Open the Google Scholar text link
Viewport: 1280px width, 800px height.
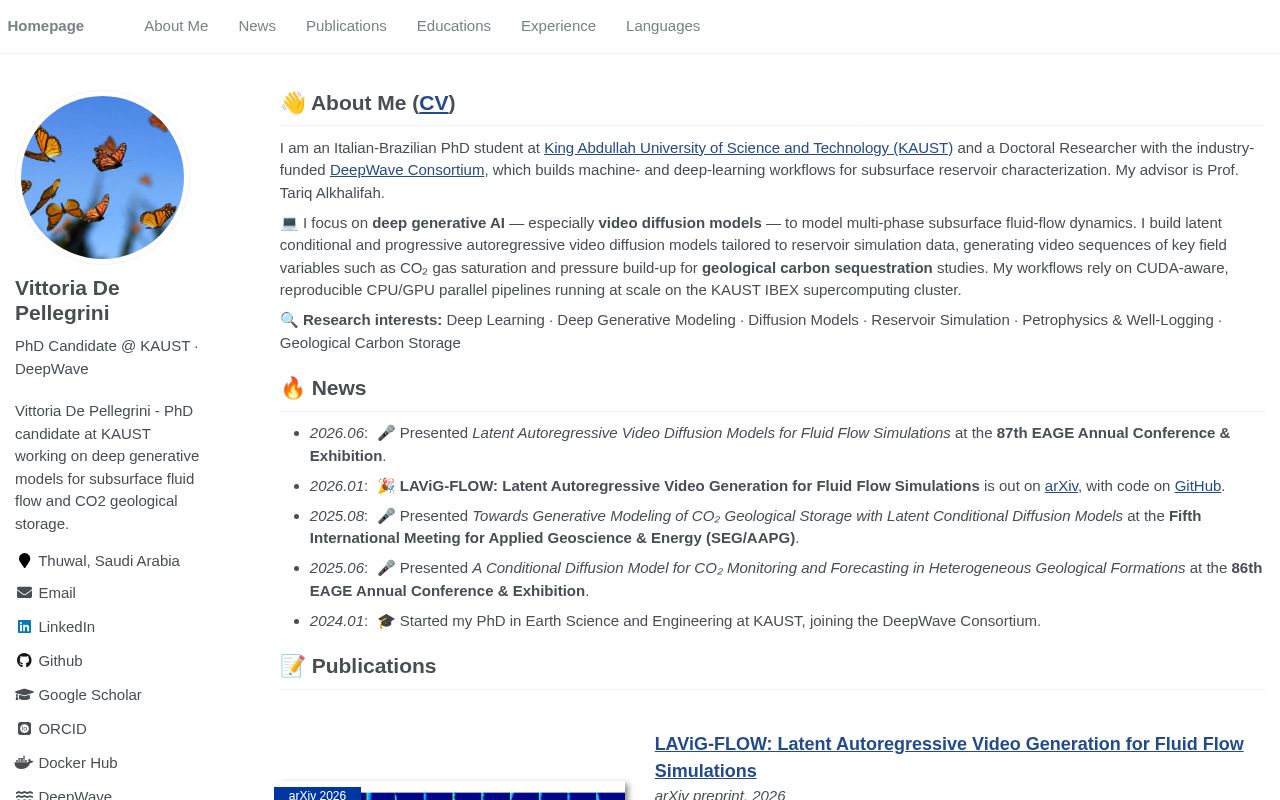(x=90, y=695)
